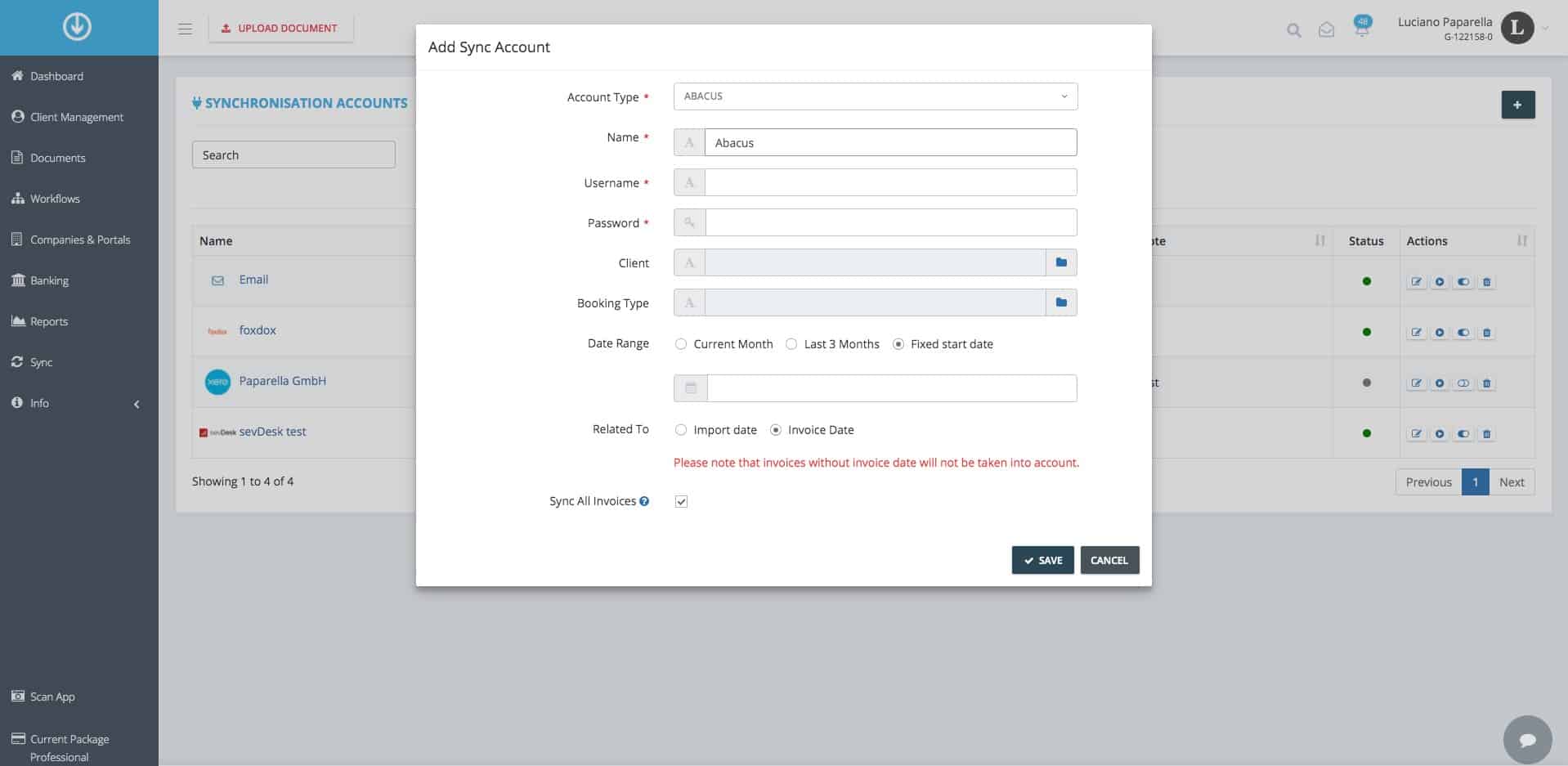
Task: Open the Account Type ABACUS dropdown
Action: tap(876, 96)
